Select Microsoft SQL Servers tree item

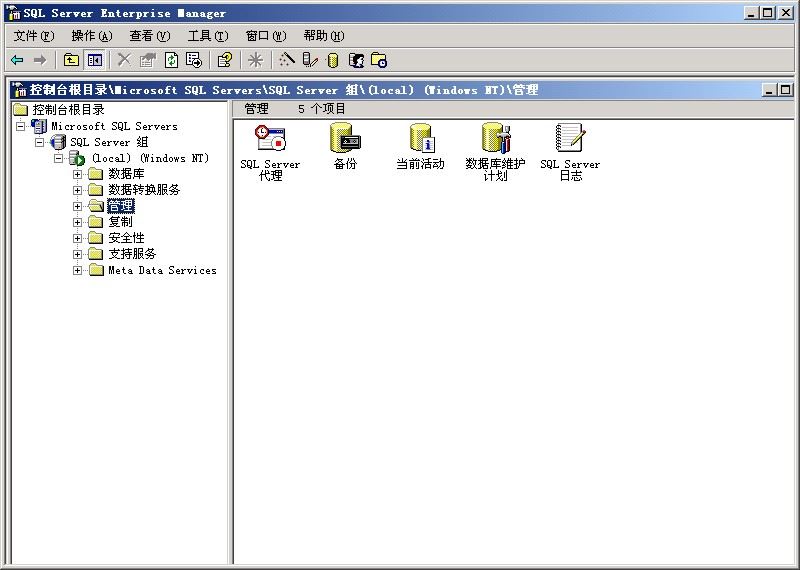(x=114, y=126)
